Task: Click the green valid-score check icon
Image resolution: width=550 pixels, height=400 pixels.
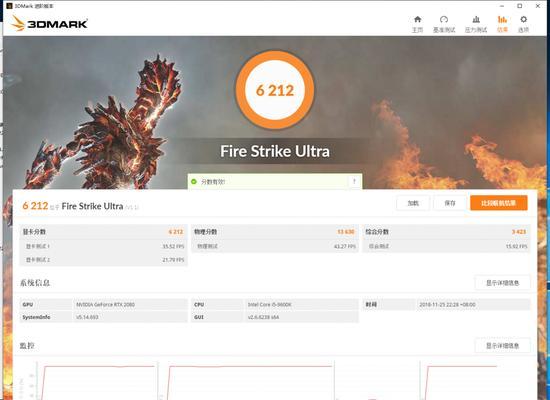Action: coord(194,181)
